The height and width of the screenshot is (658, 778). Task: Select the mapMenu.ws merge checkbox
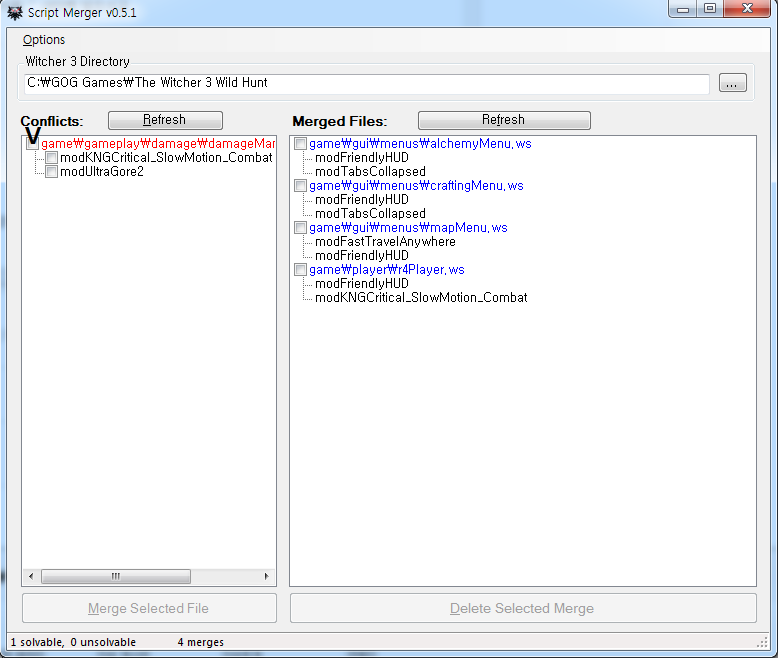[x=301, y=228]
